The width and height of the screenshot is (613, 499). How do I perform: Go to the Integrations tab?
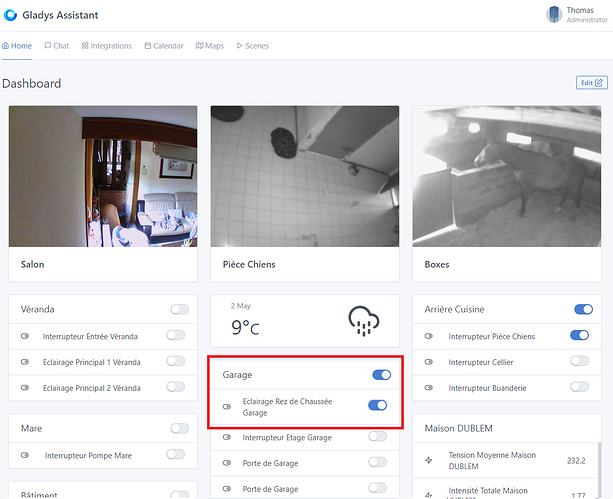coord(107,46)
